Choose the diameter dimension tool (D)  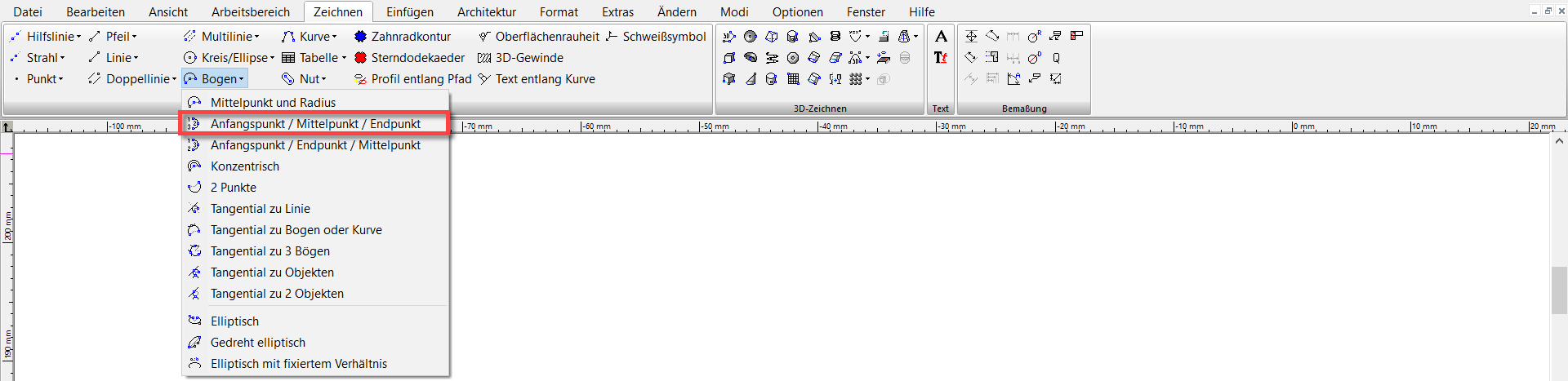click(x=1035, y=58)
